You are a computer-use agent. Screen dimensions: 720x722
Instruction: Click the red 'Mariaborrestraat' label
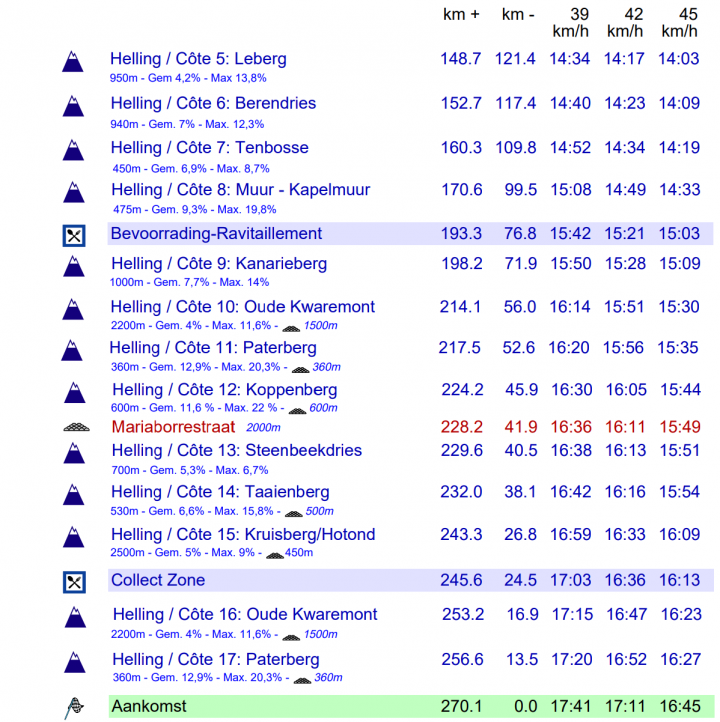pyautogui.click(x=173, y=427)
